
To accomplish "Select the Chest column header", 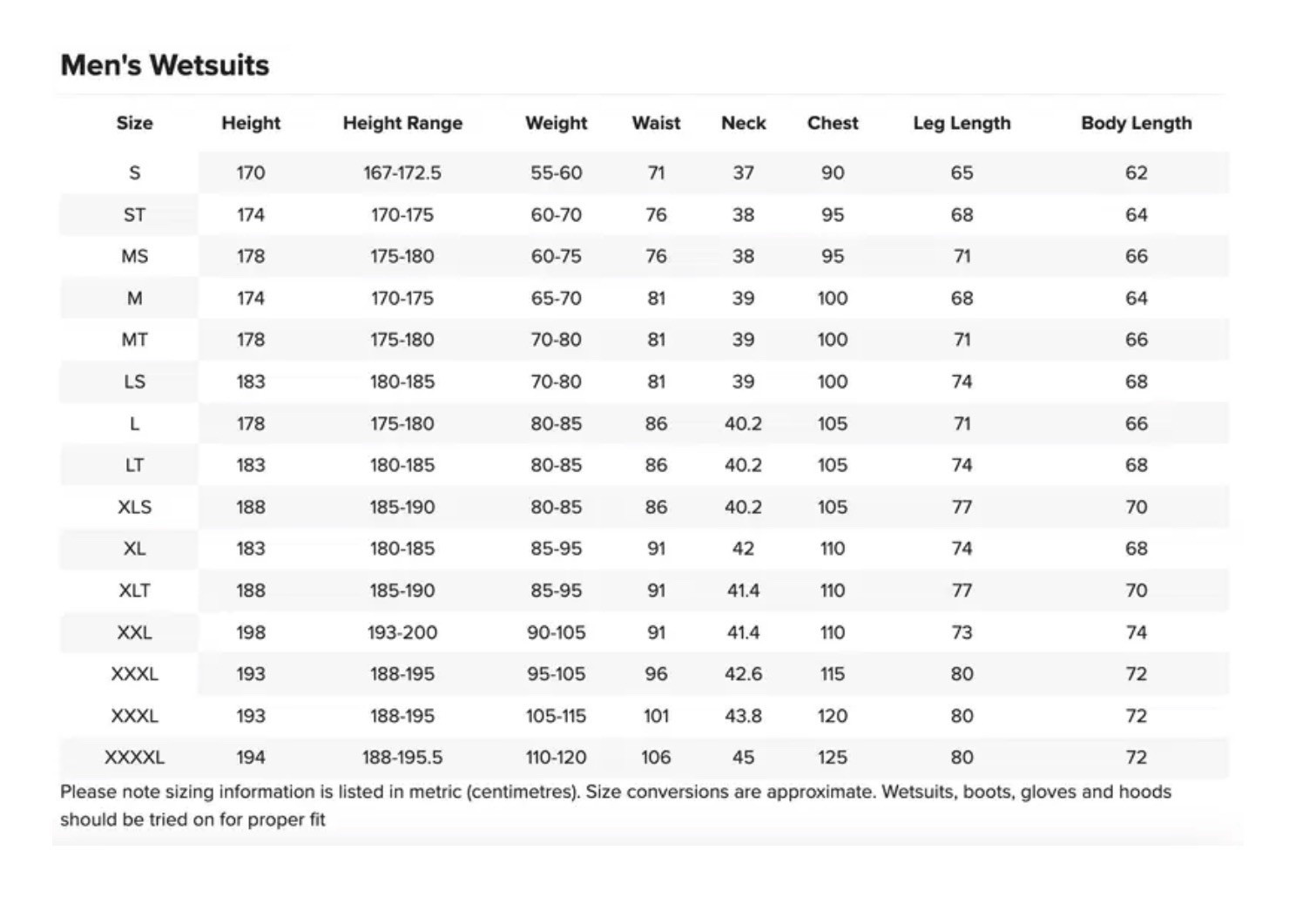I will click(x=832, y=123).
